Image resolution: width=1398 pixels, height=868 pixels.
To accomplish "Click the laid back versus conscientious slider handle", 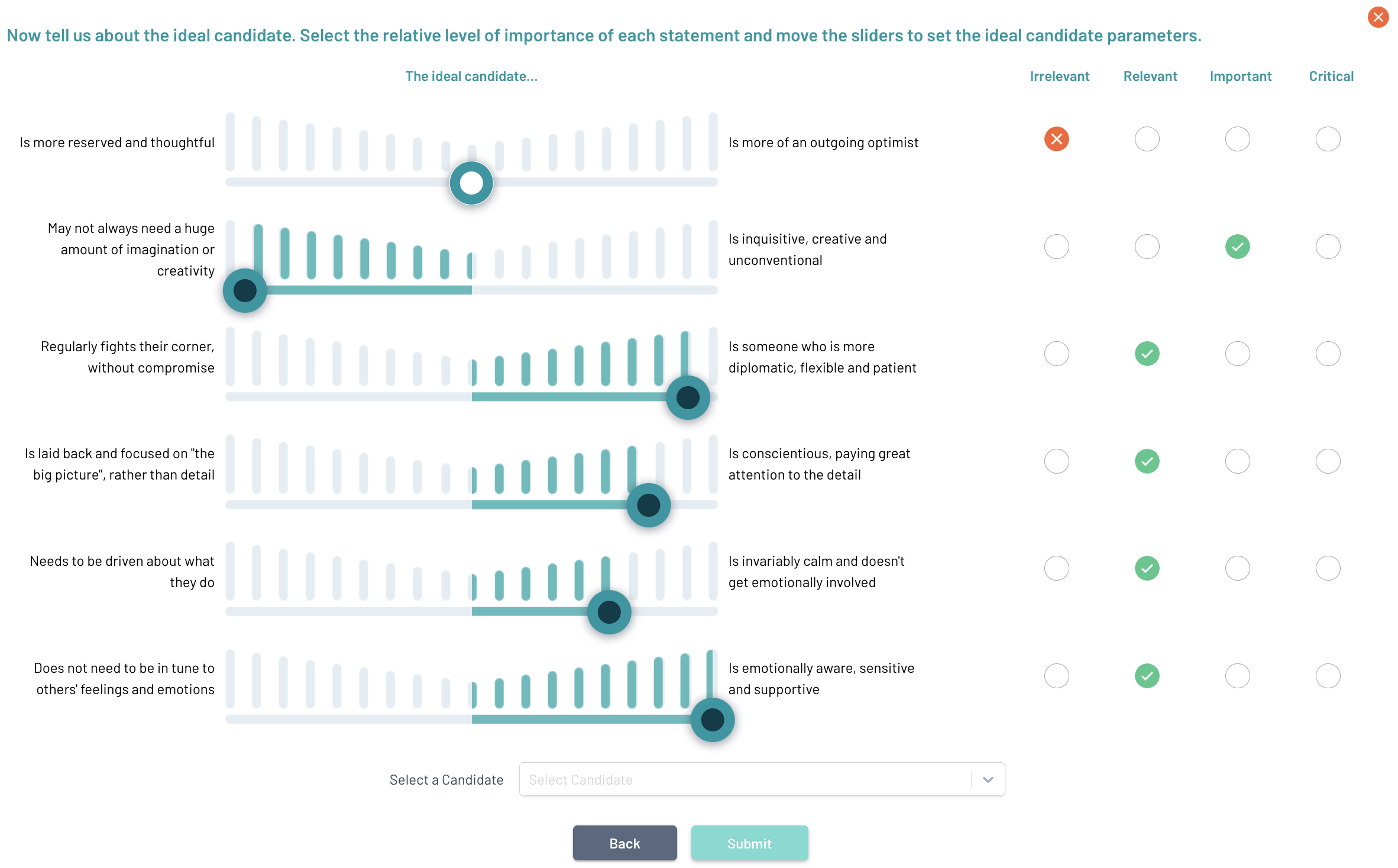I will [648, 505].
